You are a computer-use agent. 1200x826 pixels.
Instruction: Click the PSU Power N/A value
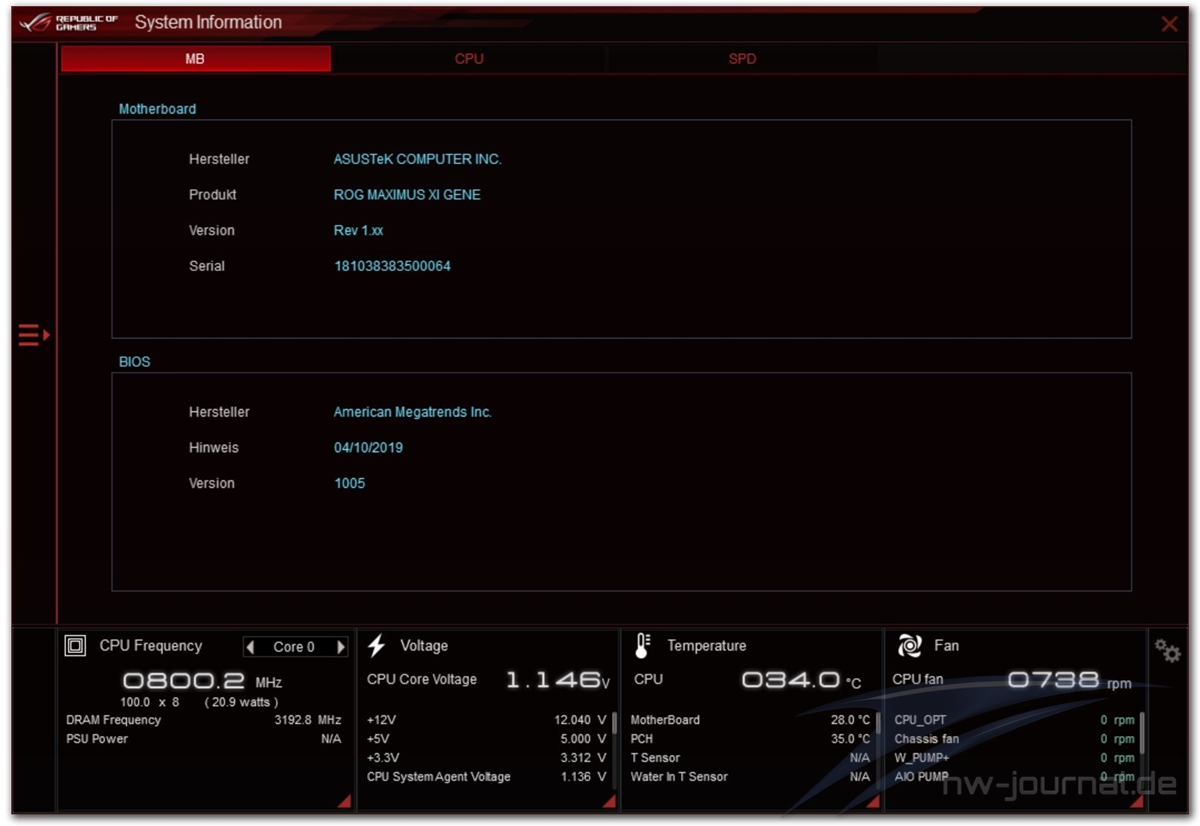click(331, 739)
